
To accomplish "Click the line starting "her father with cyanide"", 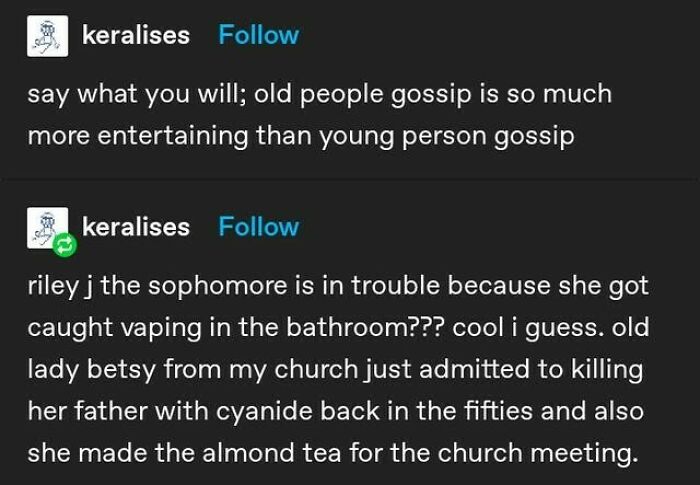I will (x=336, y=412).
